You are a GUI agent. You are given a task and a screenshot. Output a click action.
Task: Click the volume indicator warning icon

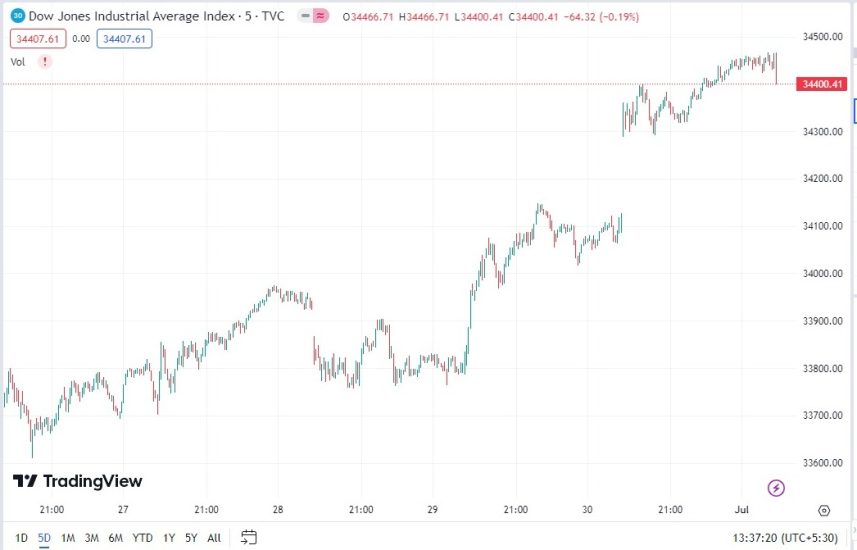tap(44, 61)
